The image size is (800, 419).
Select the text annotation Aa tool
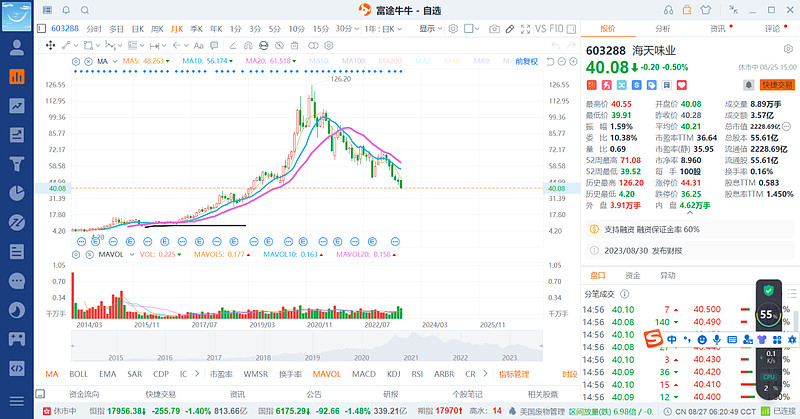[x=198, y=45]
